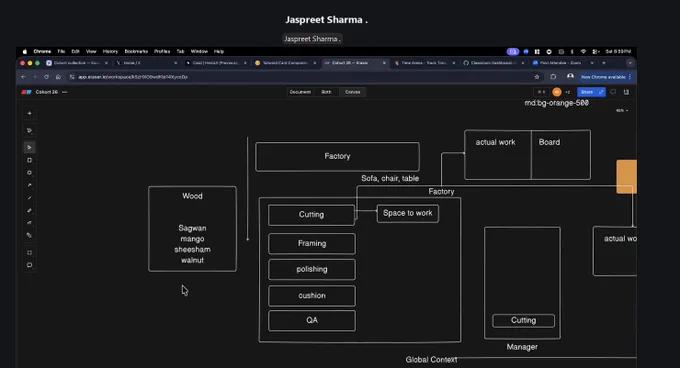Click the New Chrome available button
Image resolution: width=680 pixels, height=368 pixels.
[606, 77]
